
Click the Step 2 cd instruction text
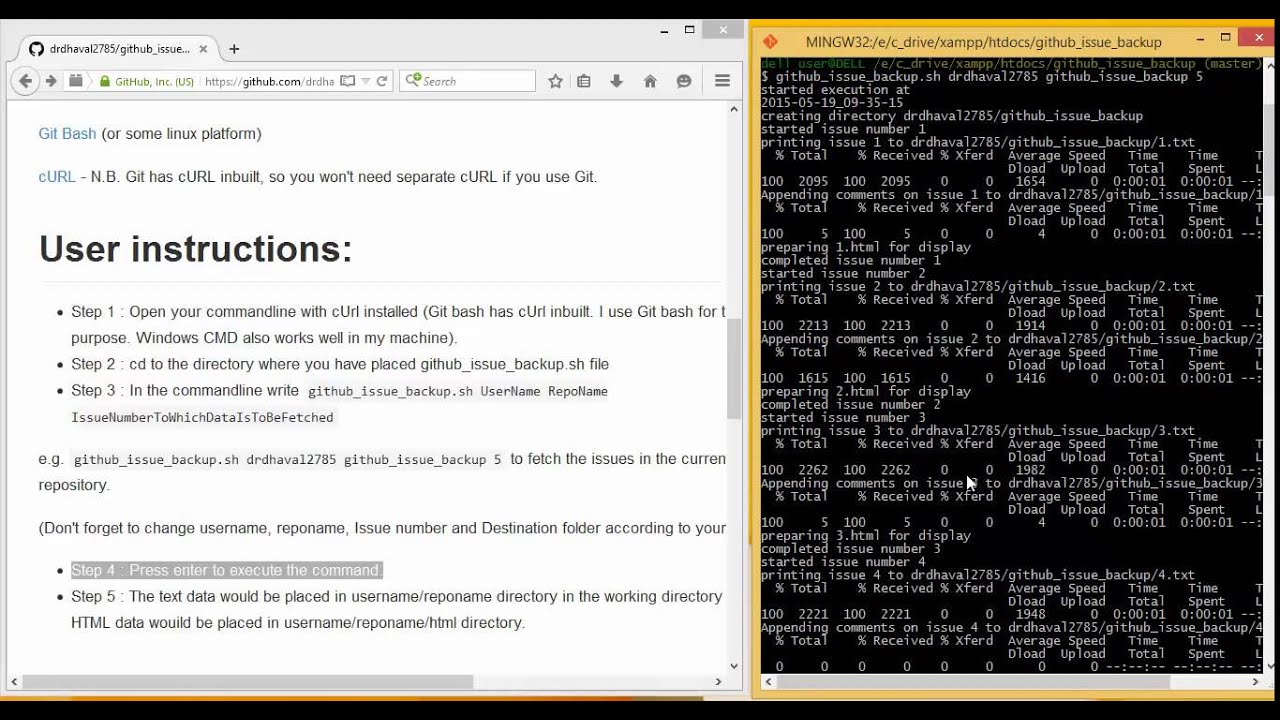pyautogui.click(x=340, y=364)
